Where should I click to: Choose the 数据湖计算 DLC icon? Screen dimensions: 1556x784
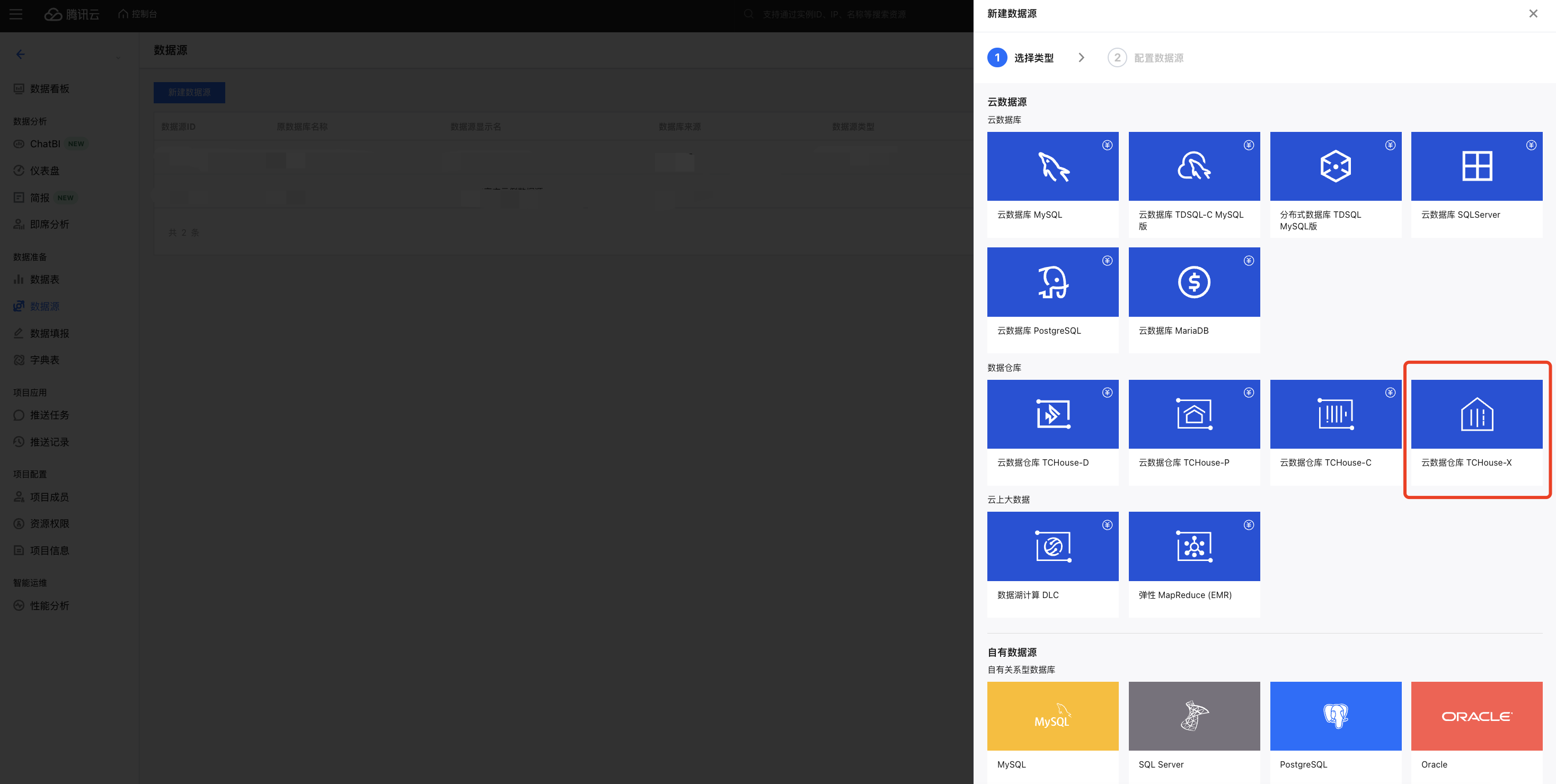click(x=1053, y=546)
